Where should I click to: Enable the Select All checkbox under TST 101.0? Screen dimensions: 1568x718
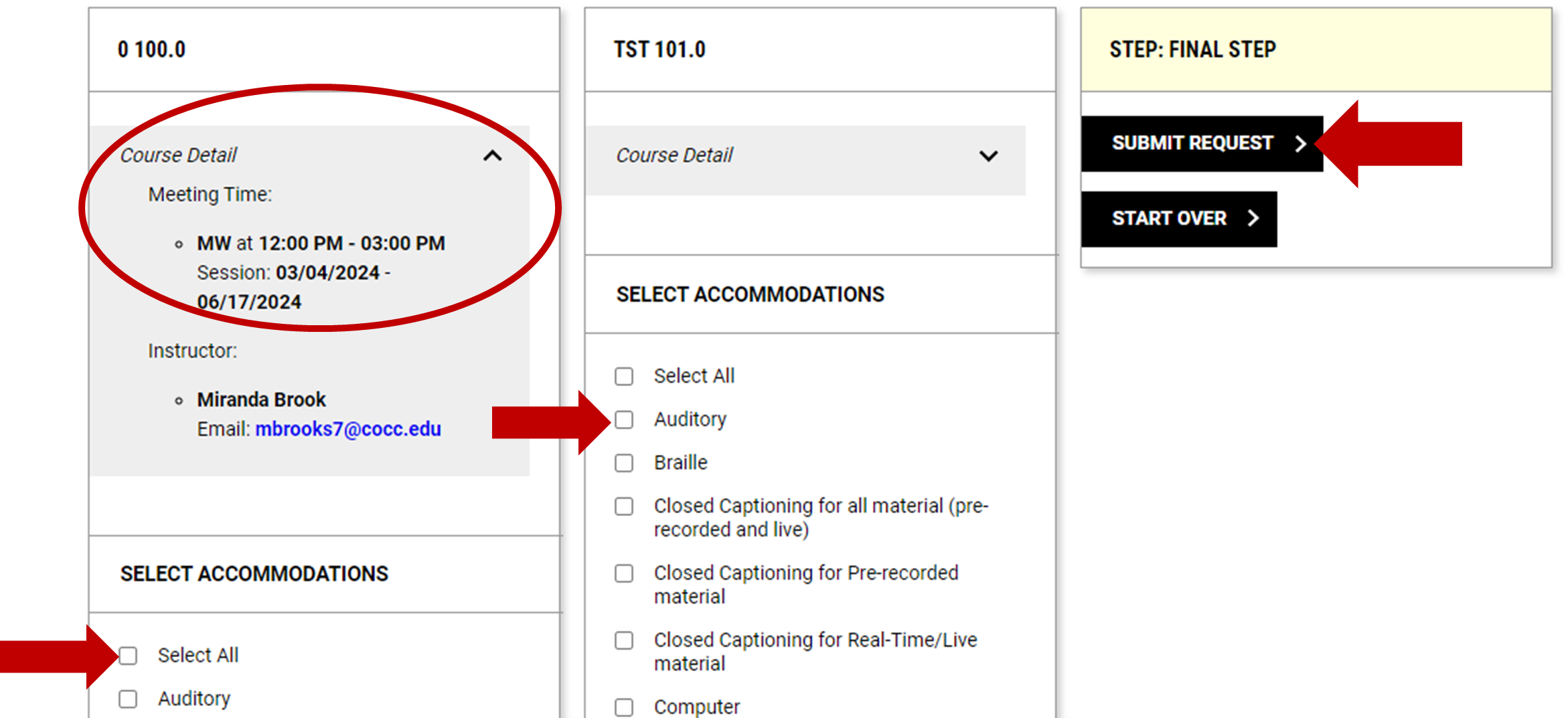(623, 376)
